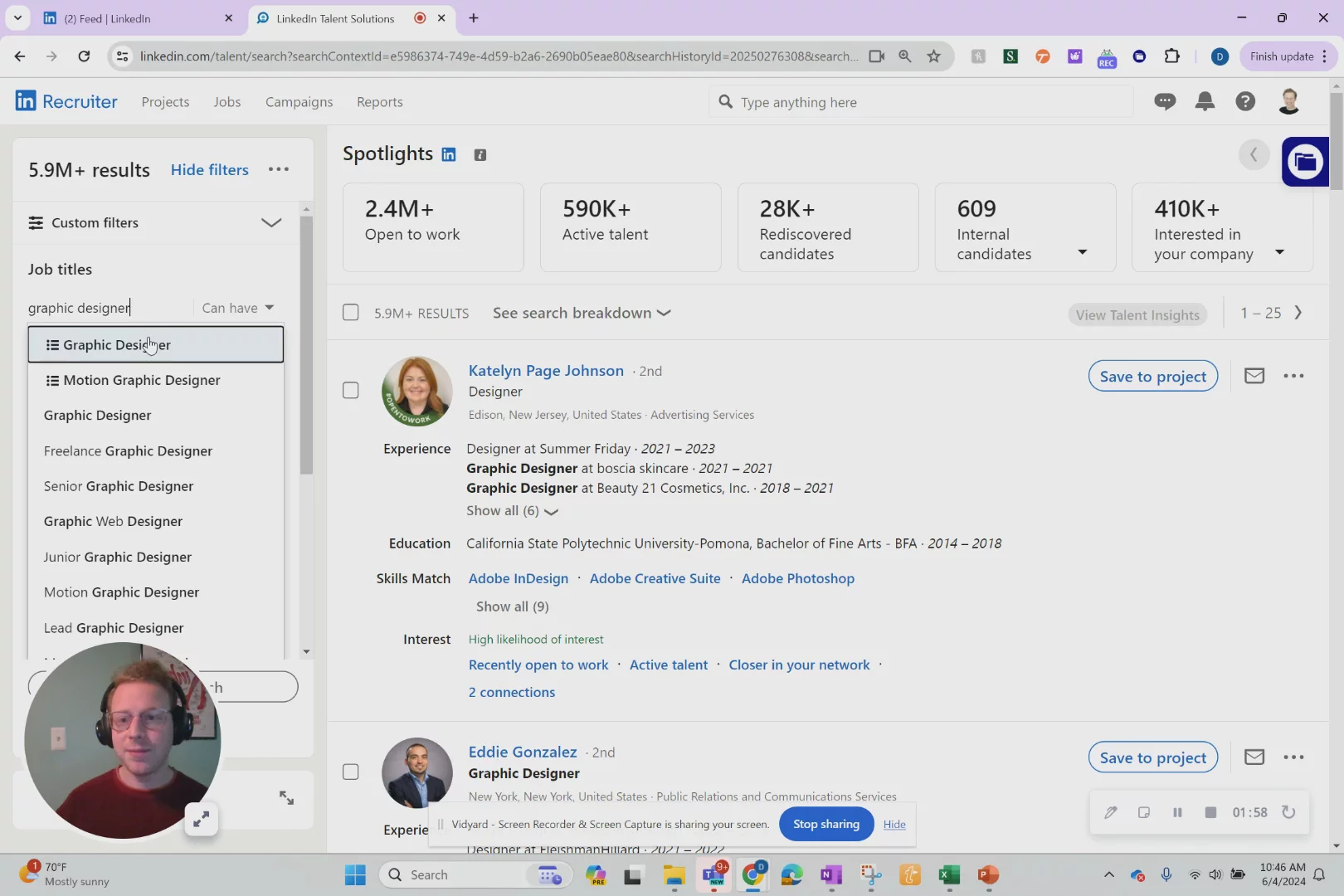Go to the Campaigns tab
This screenshot has width=1344, height=896.
coord(299,102)
